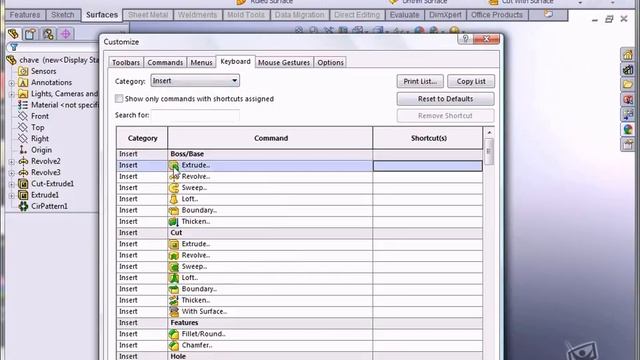Select Boss/Base Loft command icon
This screenshot has height=360, width=640.
coord(174,199)
